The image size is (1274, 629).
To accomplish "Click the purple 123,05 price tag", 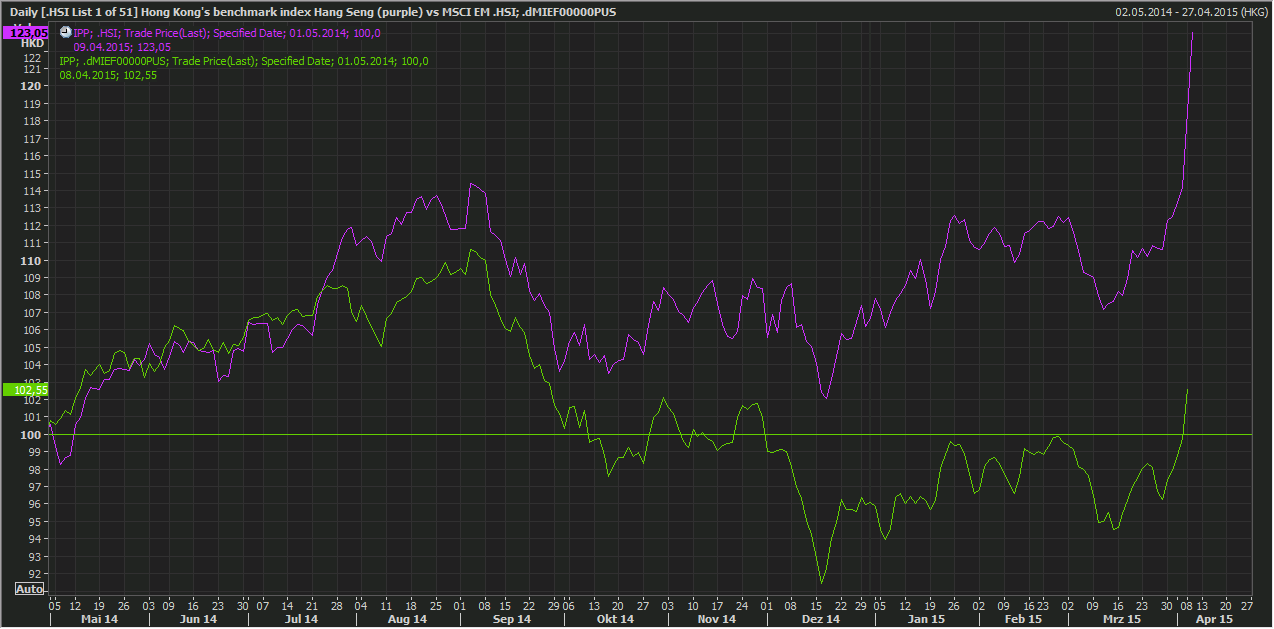I will 25,33.
